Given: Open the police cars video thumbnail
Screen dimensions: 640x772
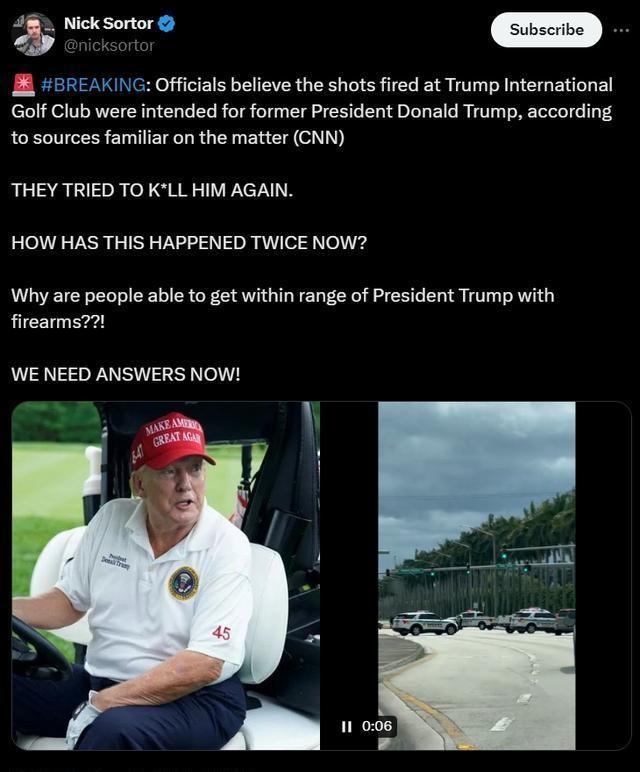Looking at the screenshot, I should click(476, 576).
